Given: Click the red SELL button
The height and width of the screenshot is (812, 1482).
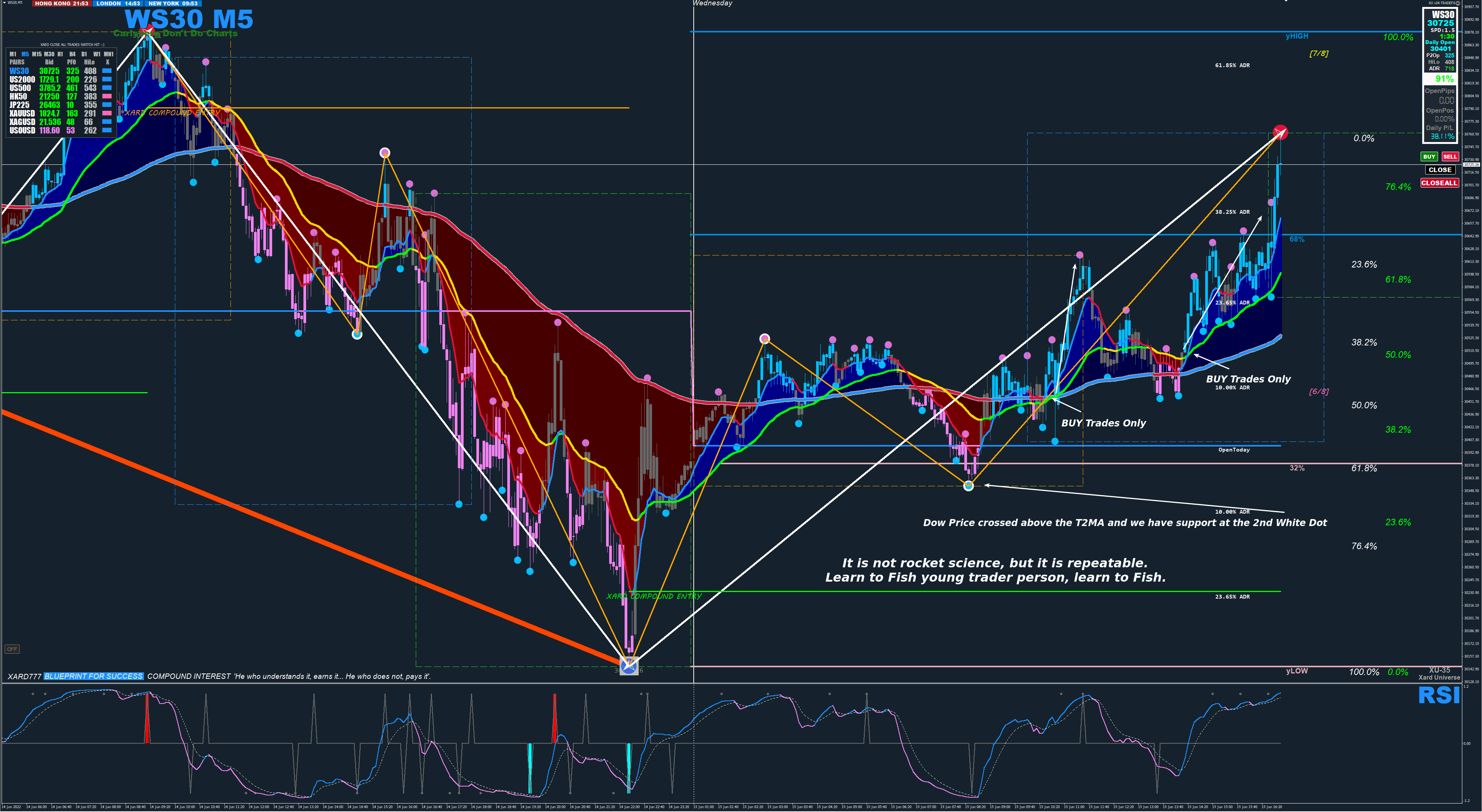Looking at the screenshot, I should click(x=1450, y=156).
